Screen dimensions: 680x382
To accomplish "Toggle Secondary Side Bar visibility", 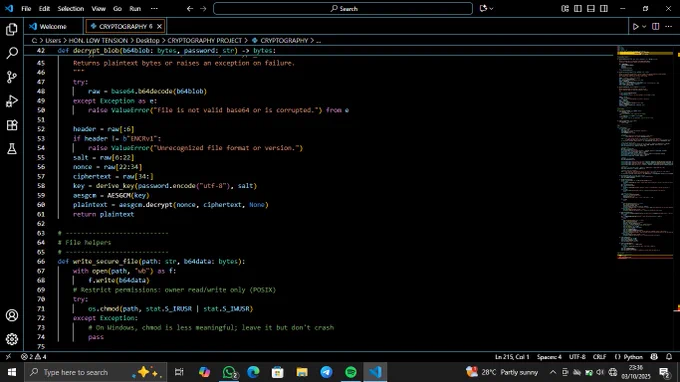I will pyautogui.click(x=604, y=8).
